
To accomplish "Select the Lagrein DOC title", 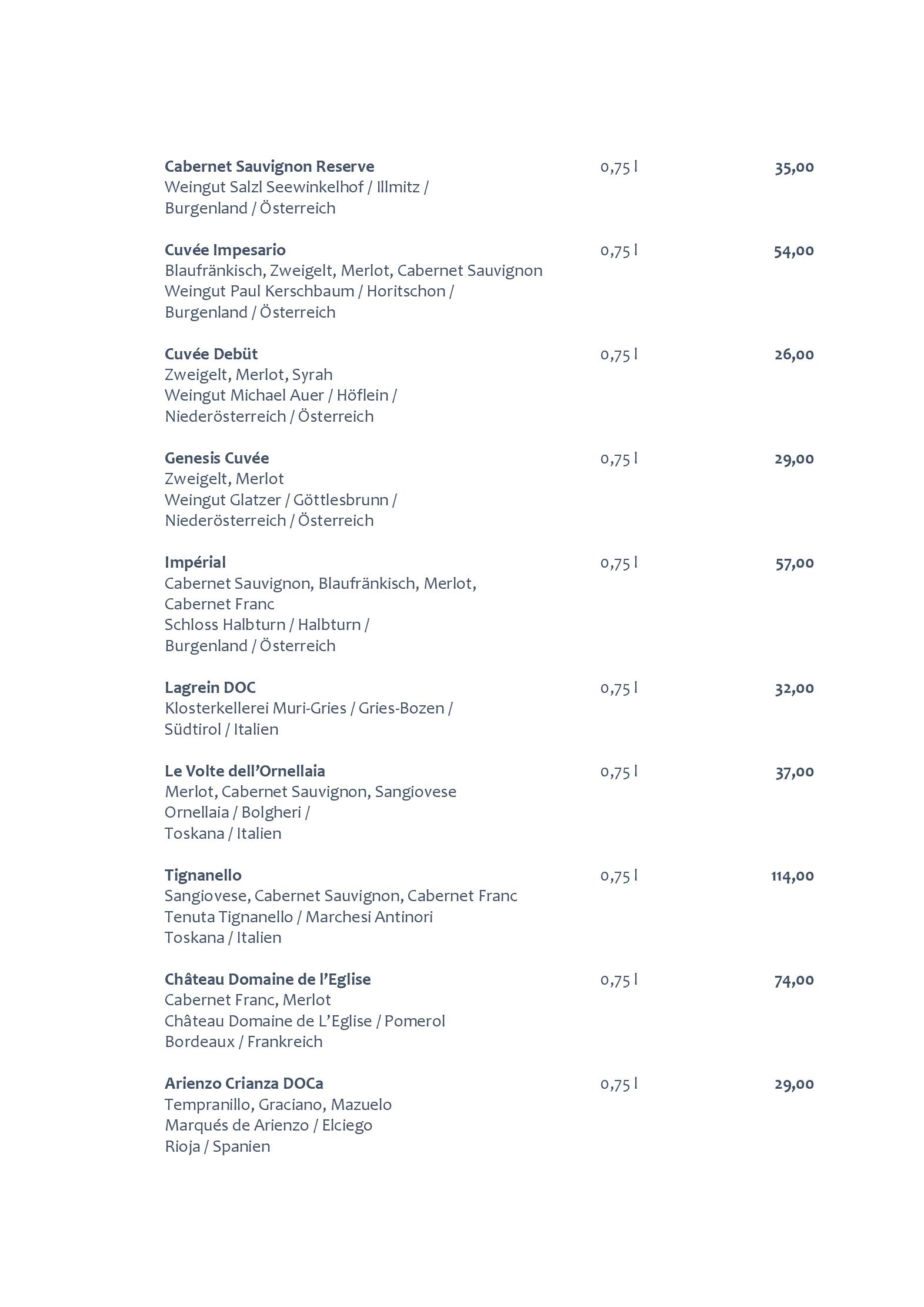I will [x=210, y=688].
